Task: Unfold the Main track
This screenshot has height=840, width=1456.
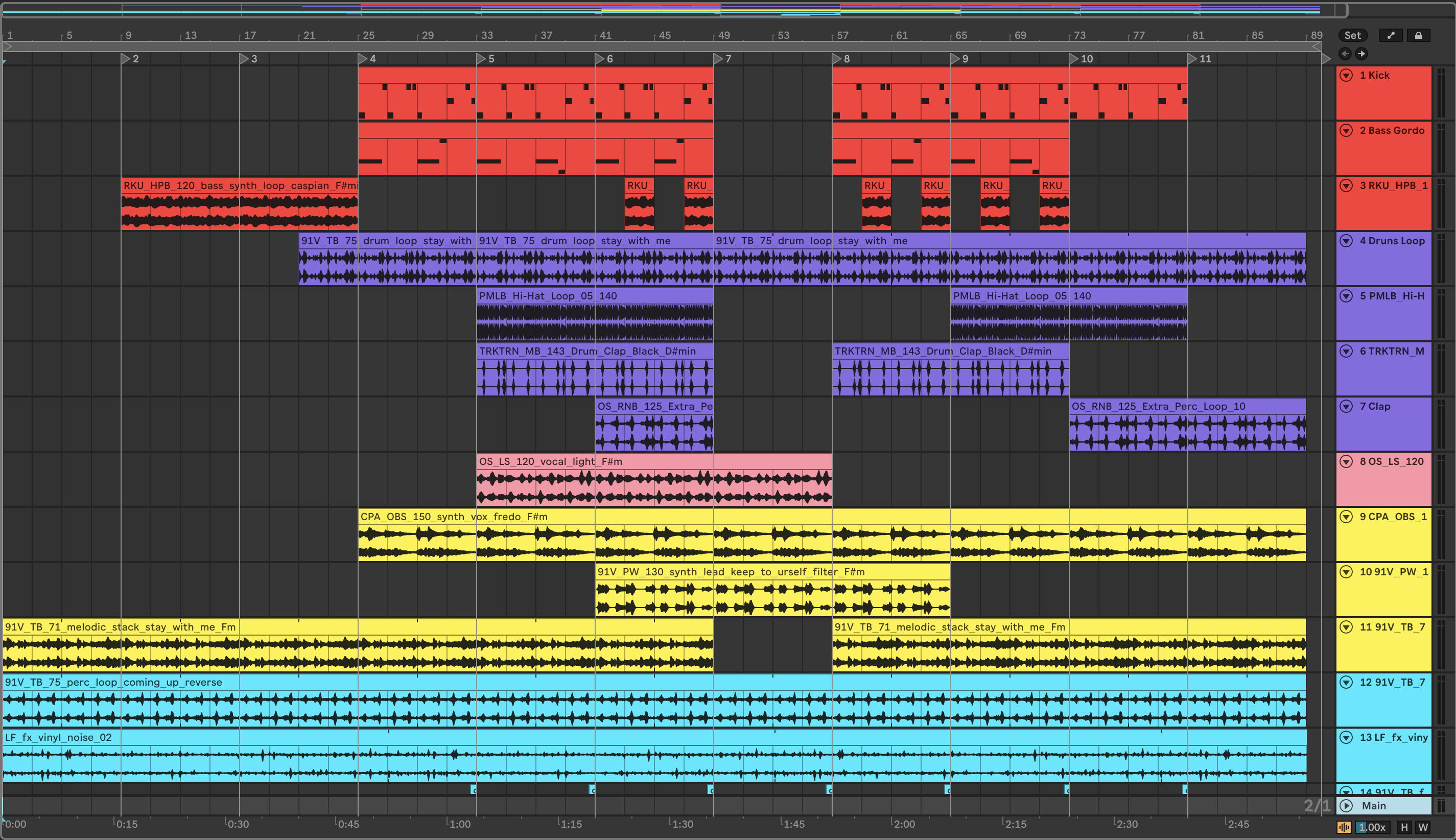Action: [1346, 805]
